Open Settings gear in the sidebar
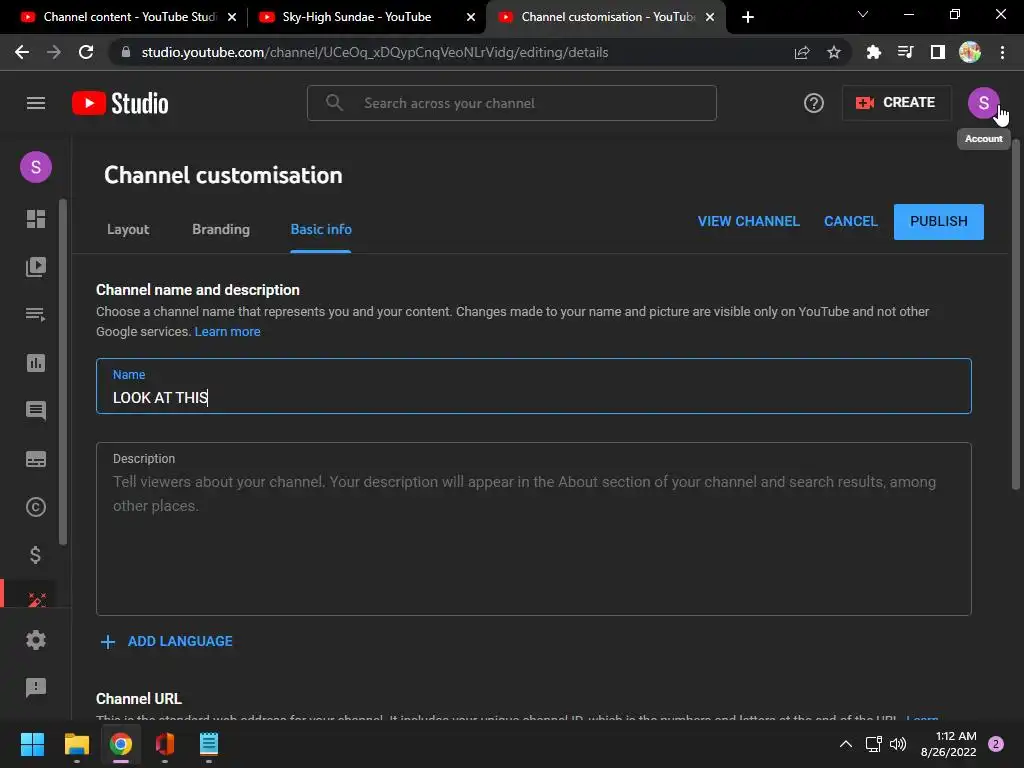The width and height of the screenshot is (1024, 768). pos(36,640)
